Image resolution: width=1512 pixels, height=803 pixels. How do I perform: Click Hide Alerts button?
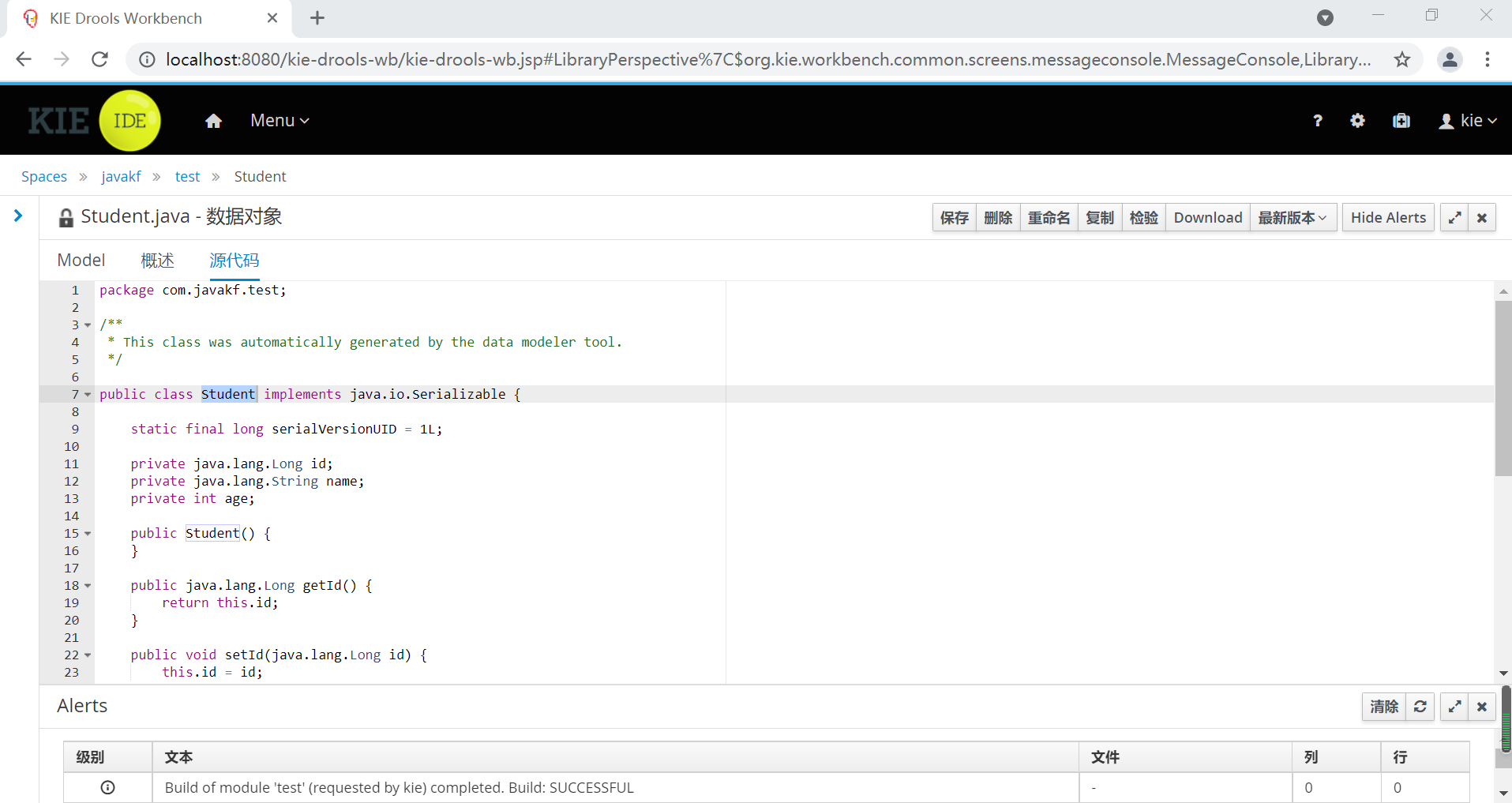(1388, 218)
